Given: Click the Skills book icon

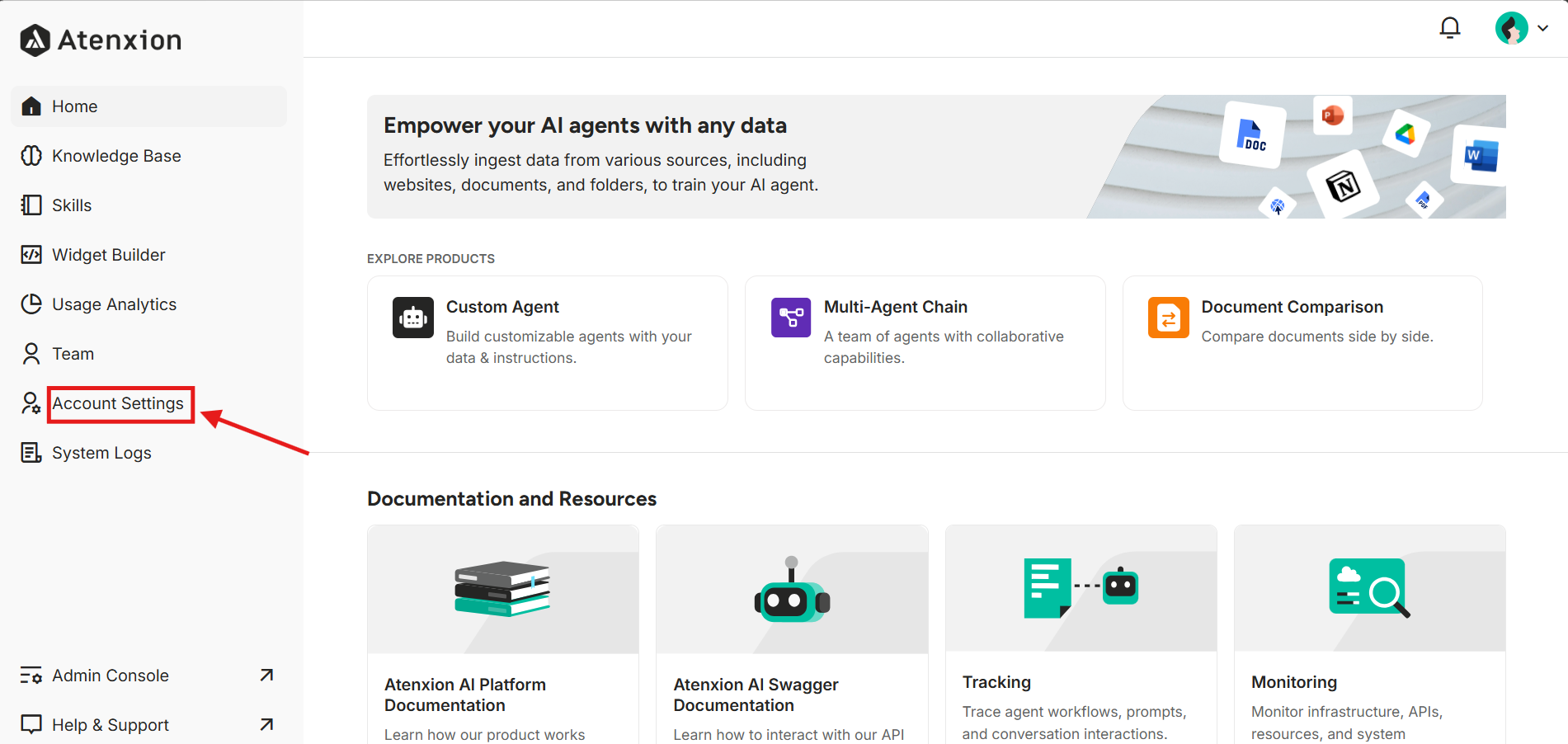Looking at the screenshot, I should click(x=31, y=205).
